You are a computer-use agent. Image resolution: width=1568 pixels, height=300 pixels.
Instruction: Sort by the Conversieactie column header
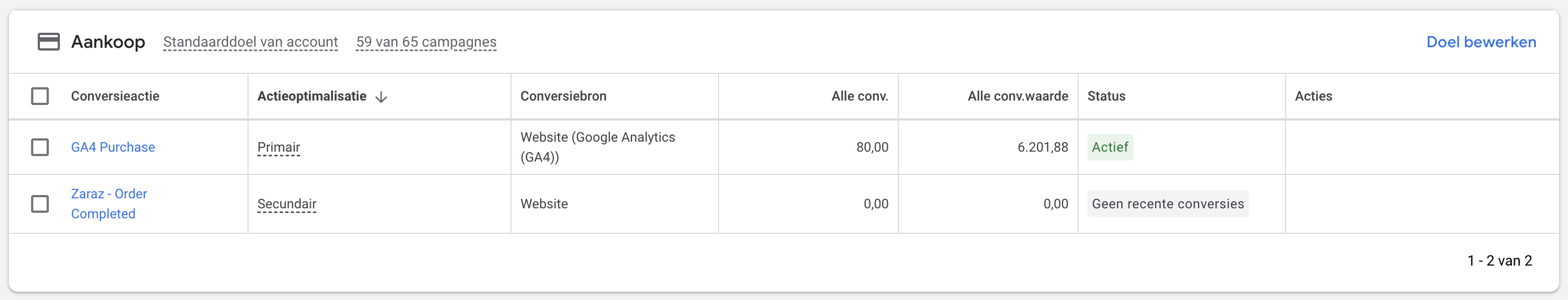pyautogui.click(x=115, y=96)
